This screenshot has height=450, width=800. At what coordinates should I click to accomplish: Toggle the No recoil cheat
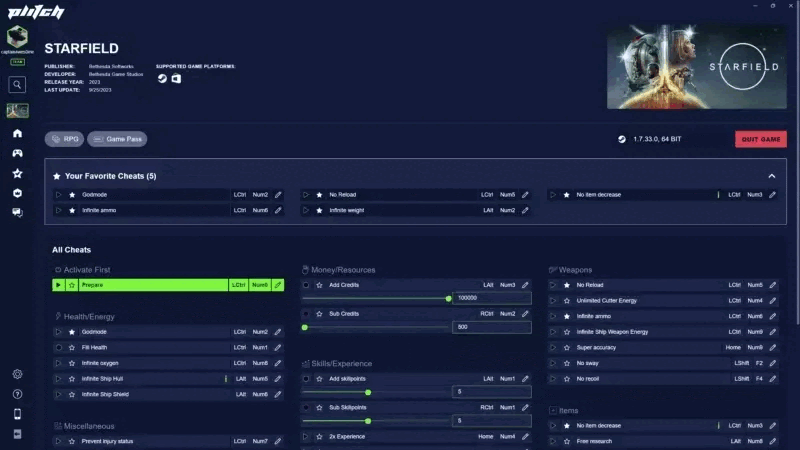click(x=553, y=379)
